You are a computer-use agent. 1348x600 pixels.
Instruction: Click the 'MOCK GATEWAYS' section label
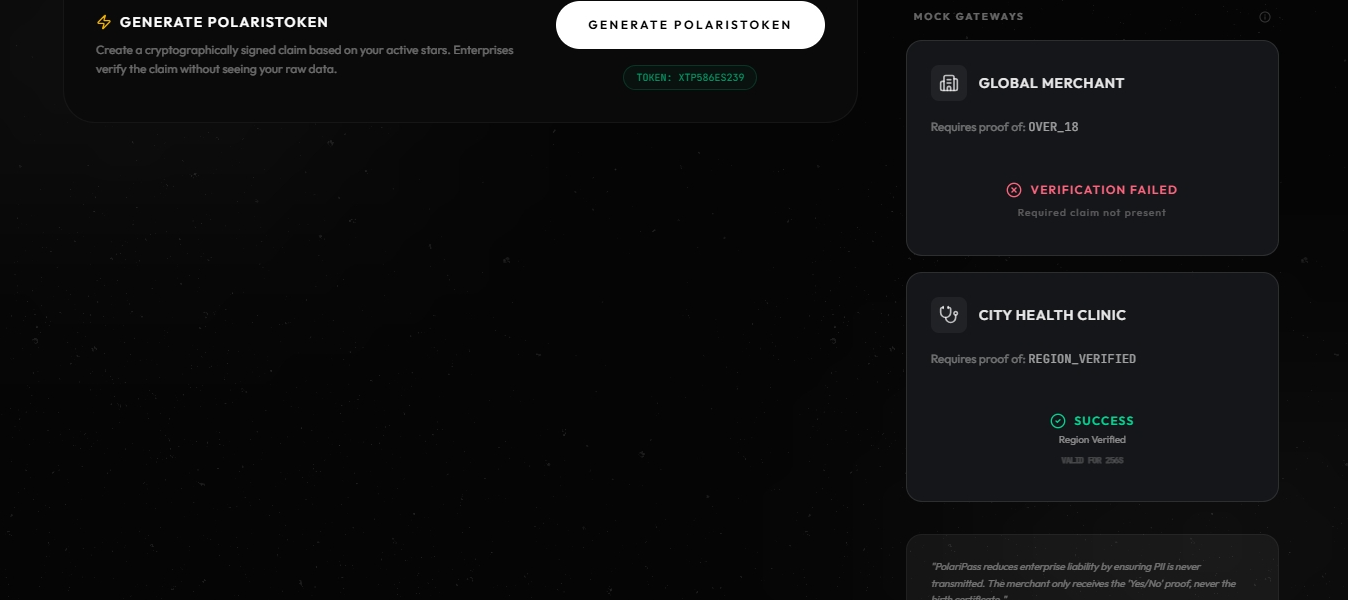pos(969,17)
